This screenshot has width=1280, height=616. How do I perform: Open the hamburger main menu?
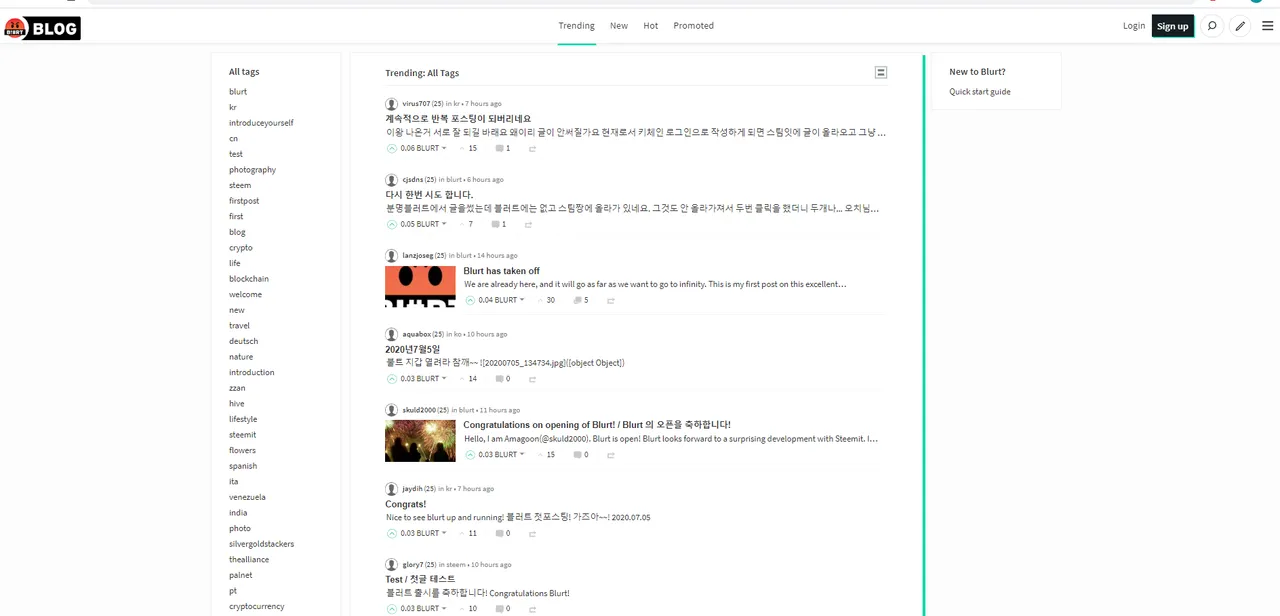coord(1267,26)
